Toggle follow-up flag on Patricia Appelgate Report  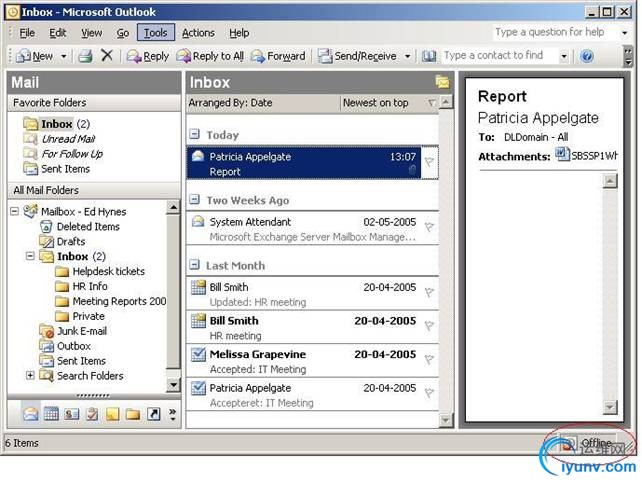click(x=429, y=162)
